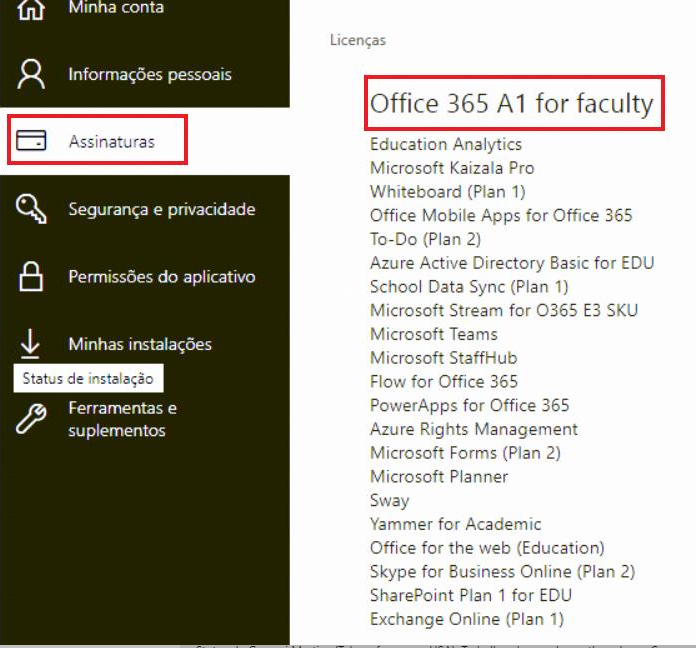Select Whiteboard (Plan 1) entry

448,192
